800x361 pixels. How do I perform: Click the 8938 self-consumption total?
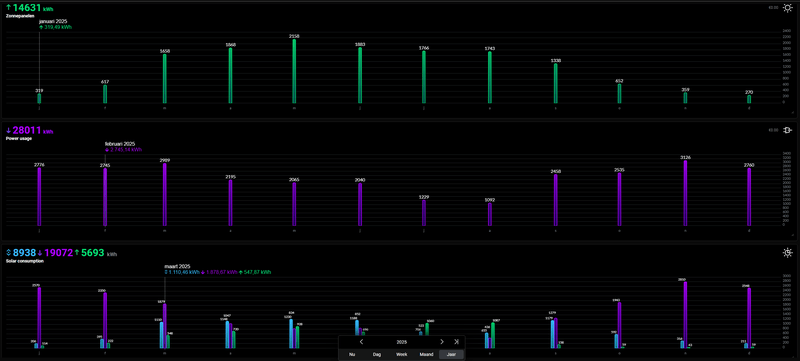click(x=24, y=252)
